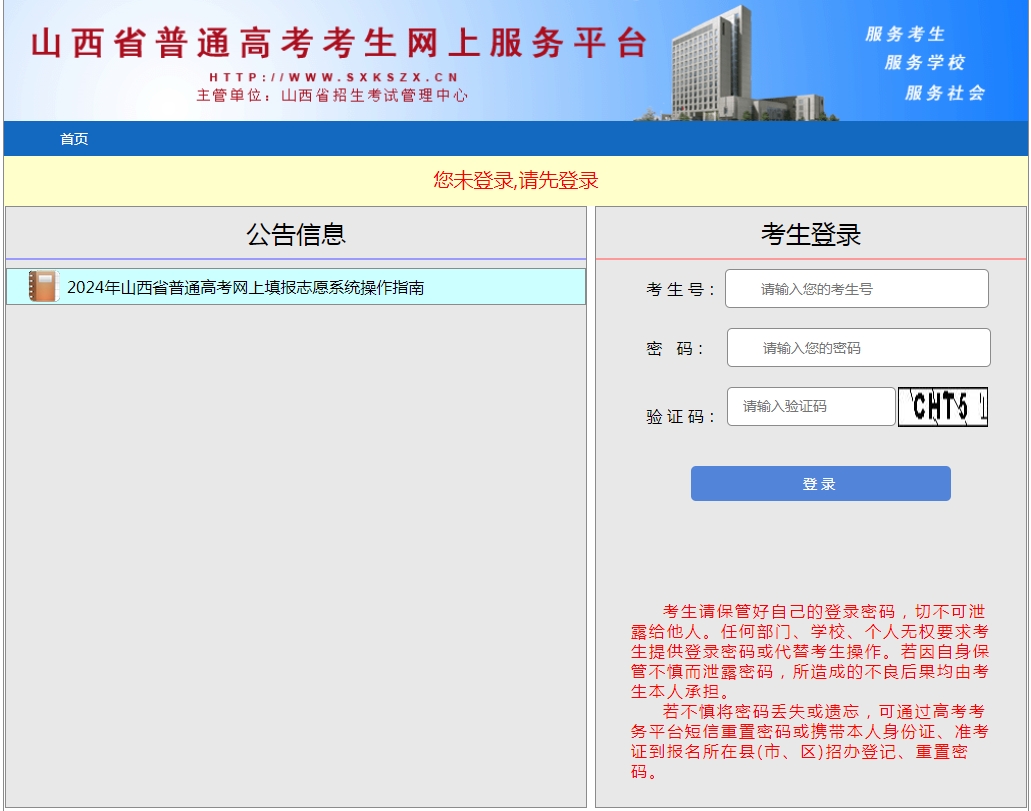Open the 首页 menu item
The image size is (1031, 811).
coord(74,139)
